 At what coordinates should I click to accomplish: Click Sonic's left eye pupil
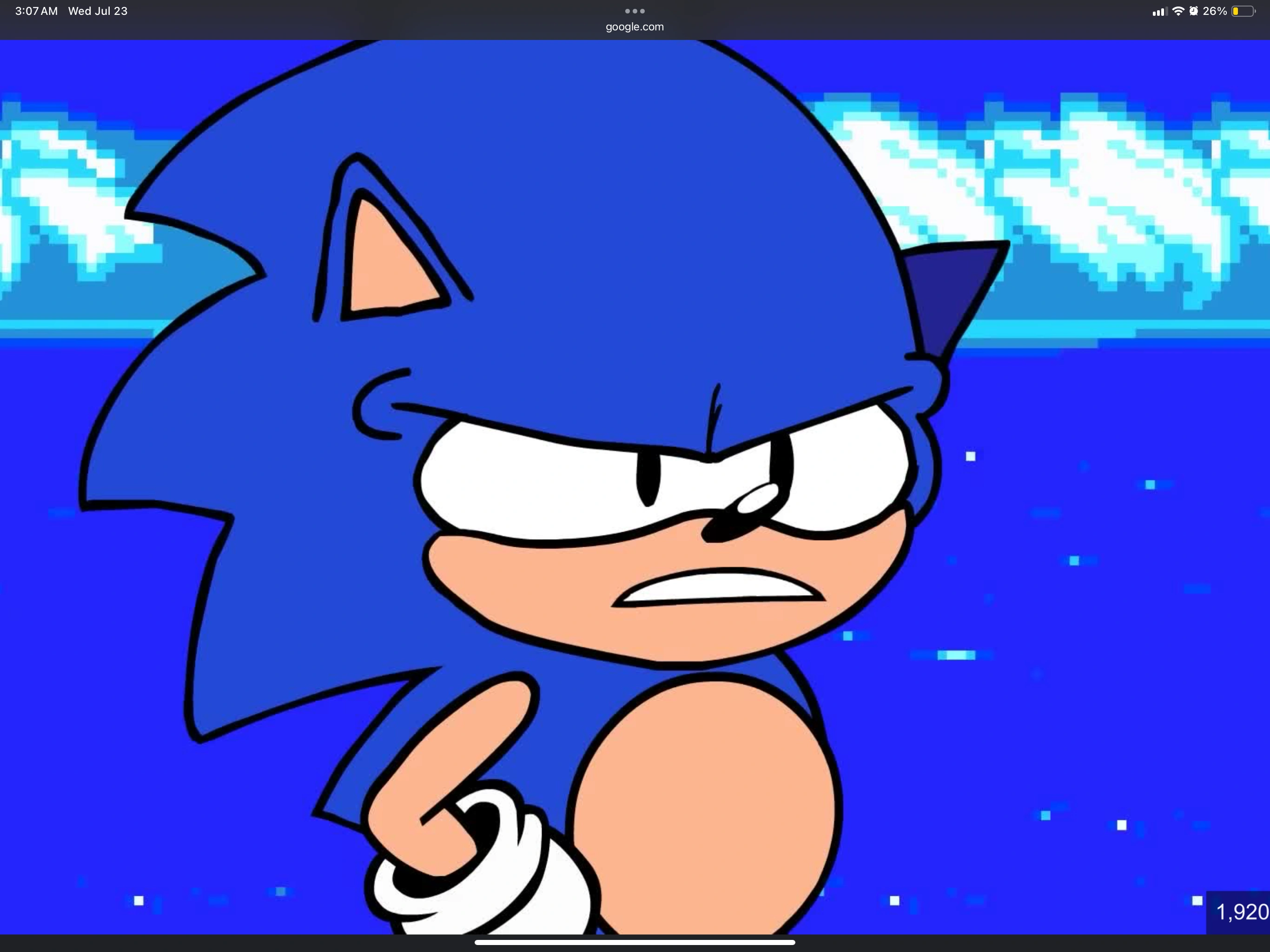[648, 479]
